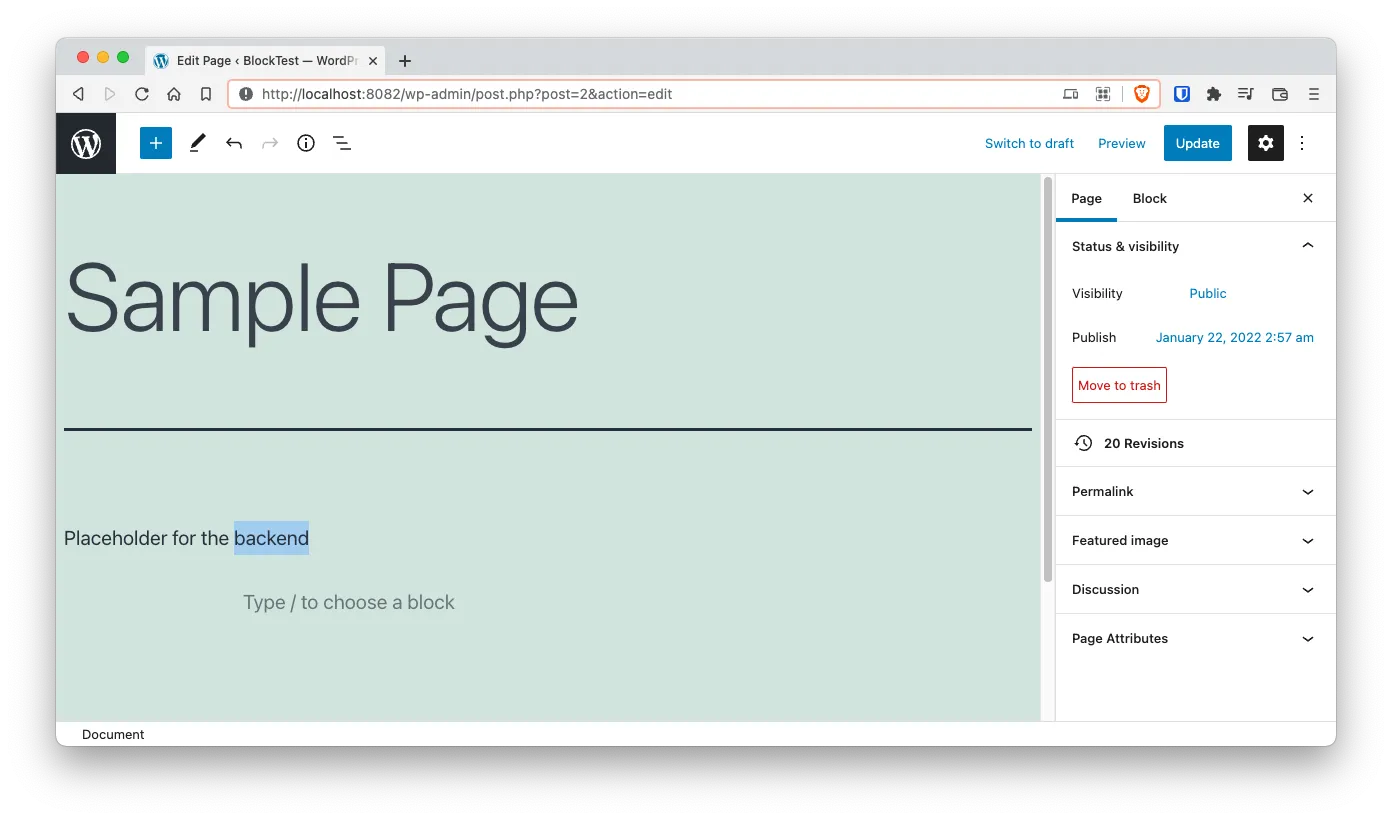
Task: Click the highlighted word 'backend'
Action: tap(272, 538)
